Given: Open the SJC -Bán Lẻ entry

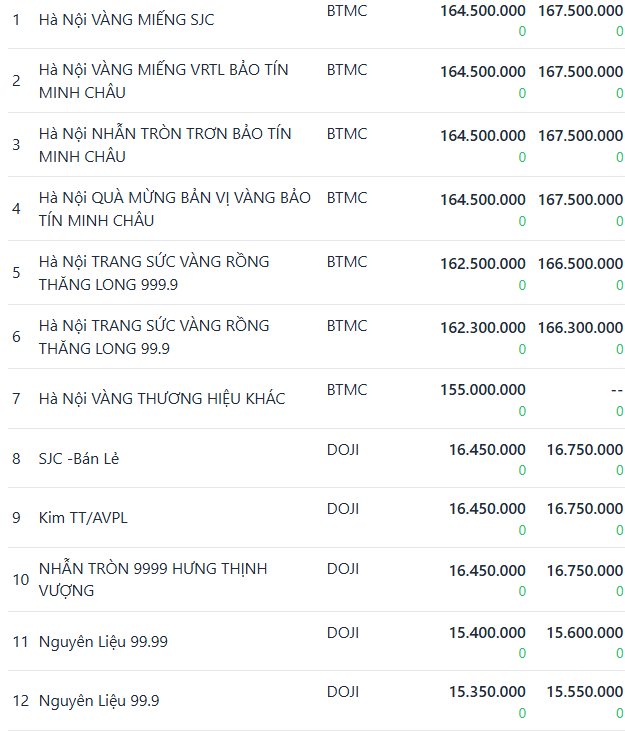Looking at the screenshot, I should (79, 459).
